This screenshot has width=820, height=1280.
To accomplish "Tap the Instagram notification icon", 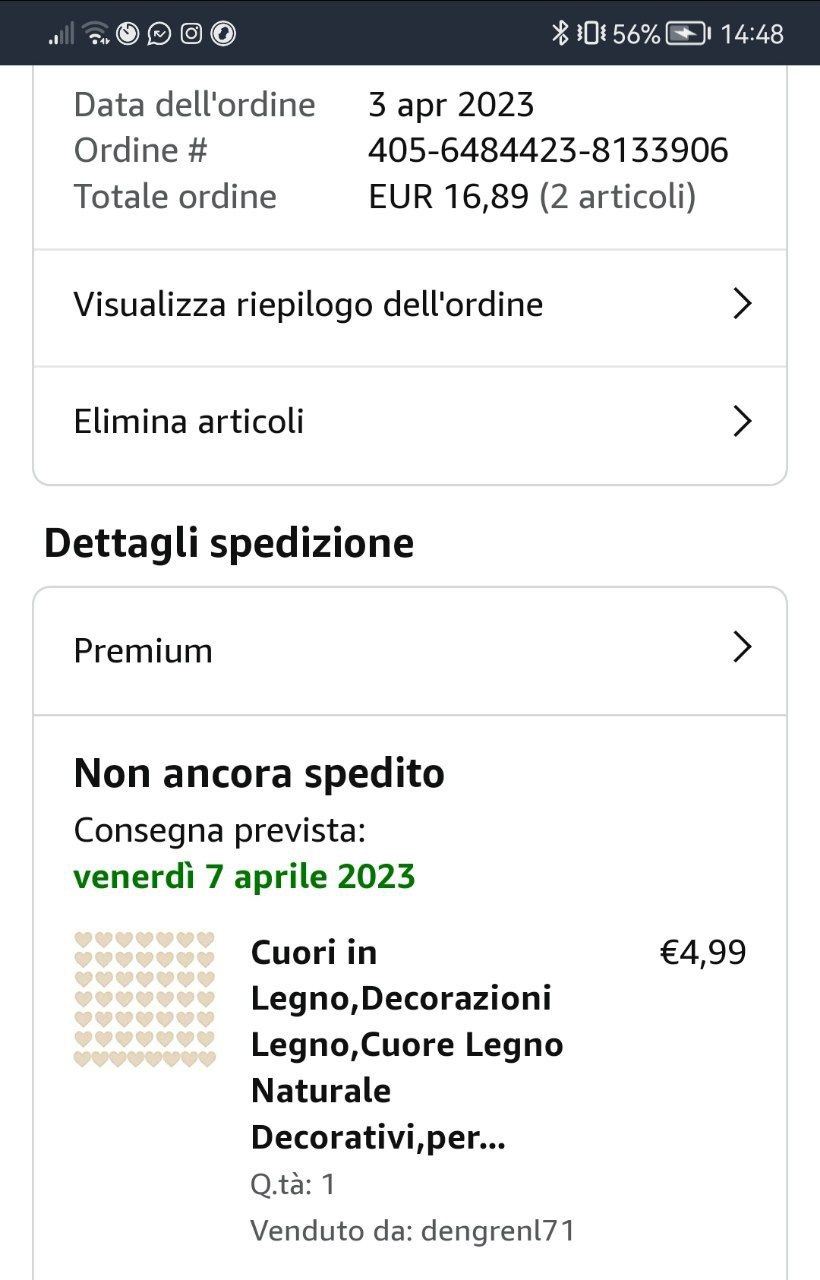I will (191, 34).
